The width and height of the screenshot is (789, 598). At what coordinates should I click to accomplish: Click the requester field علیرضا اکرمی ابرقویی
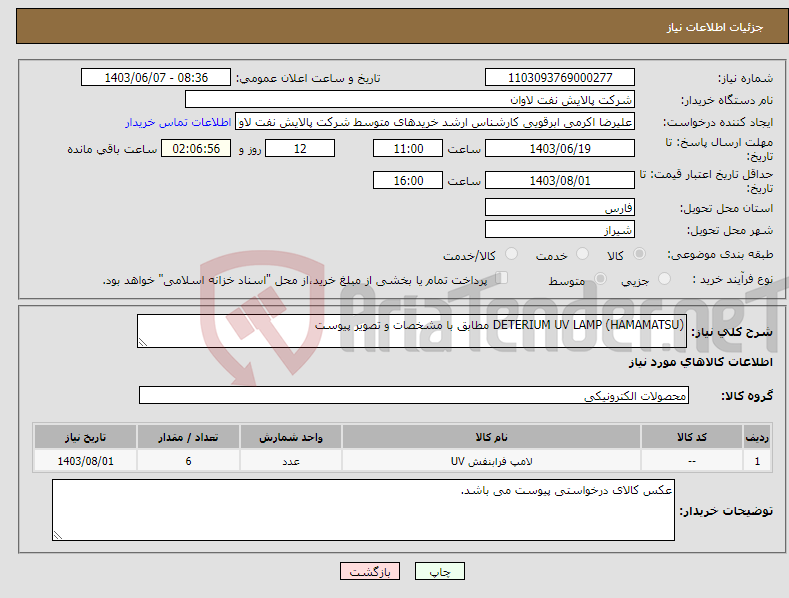click(435, 121)
